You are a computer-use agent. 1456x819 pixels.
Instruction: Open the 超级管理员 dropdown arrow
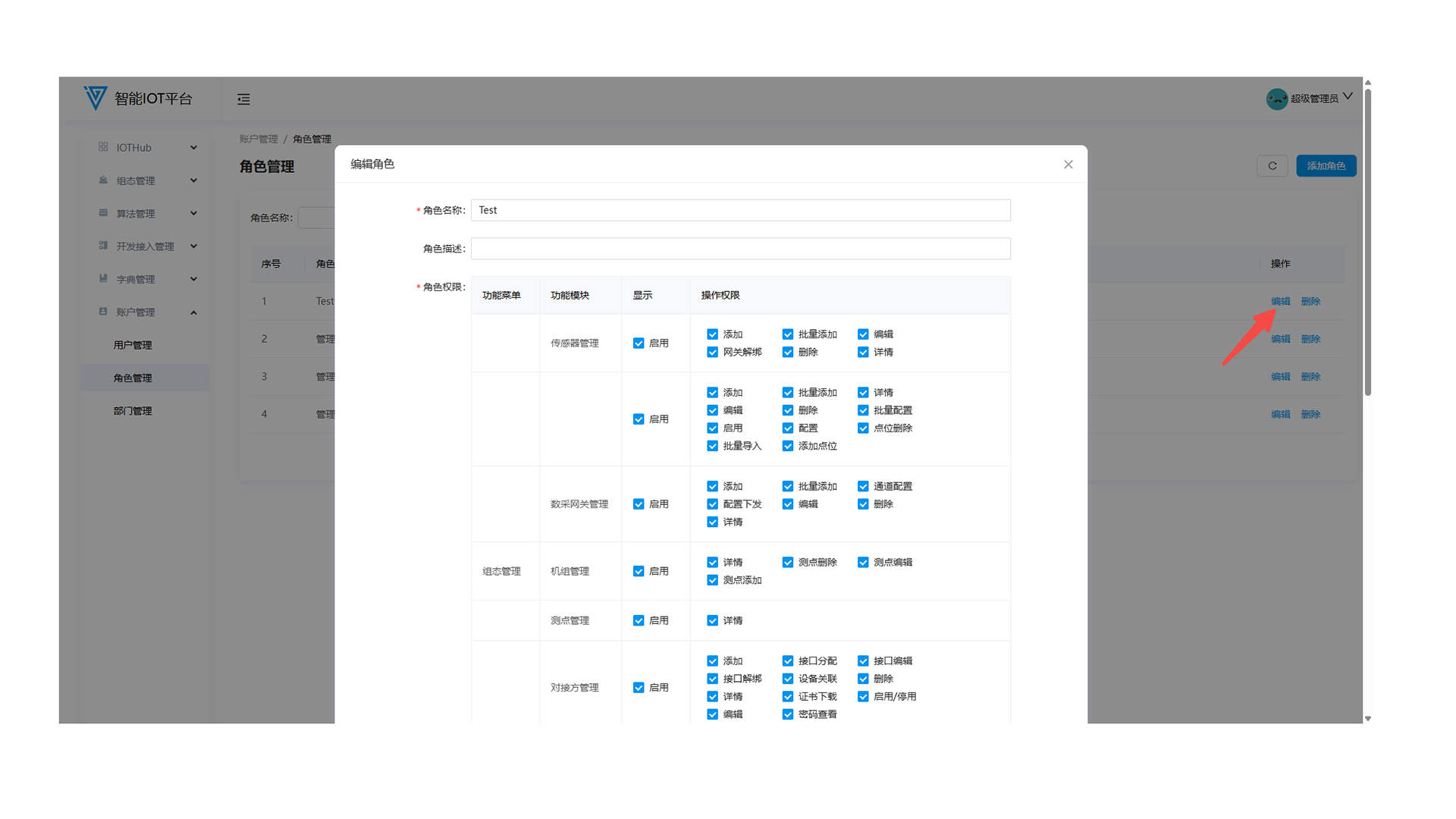click(1348, 96)
